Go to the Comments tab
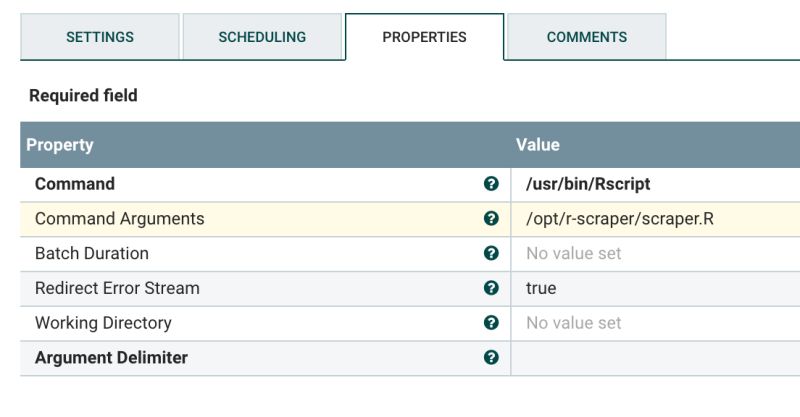The image size is (800, 417). point(587,37)
